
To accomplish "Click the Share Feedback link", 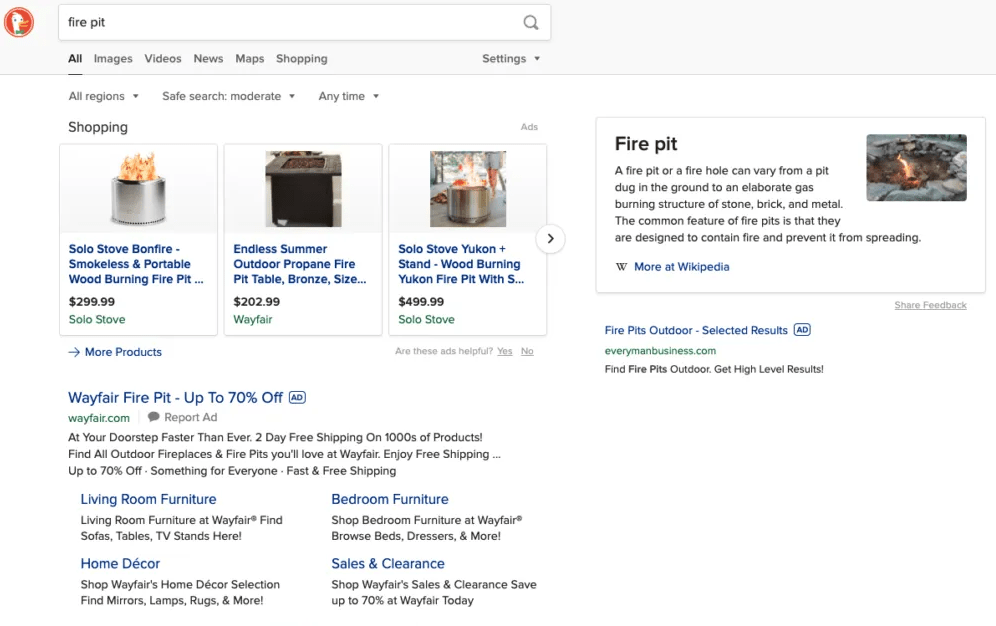I will click(x=931, y=305).
